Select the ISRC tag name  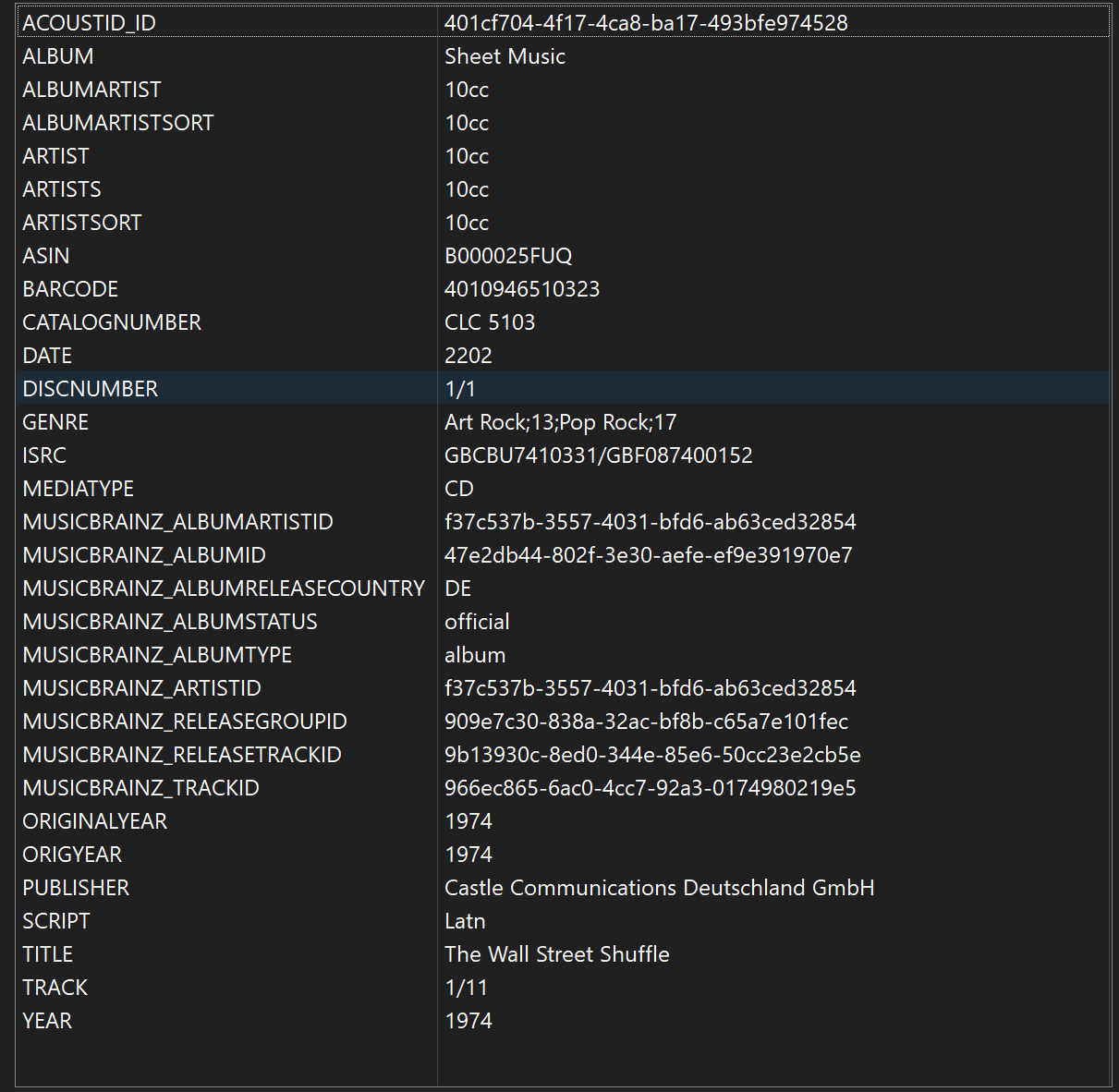pos(44,455)
